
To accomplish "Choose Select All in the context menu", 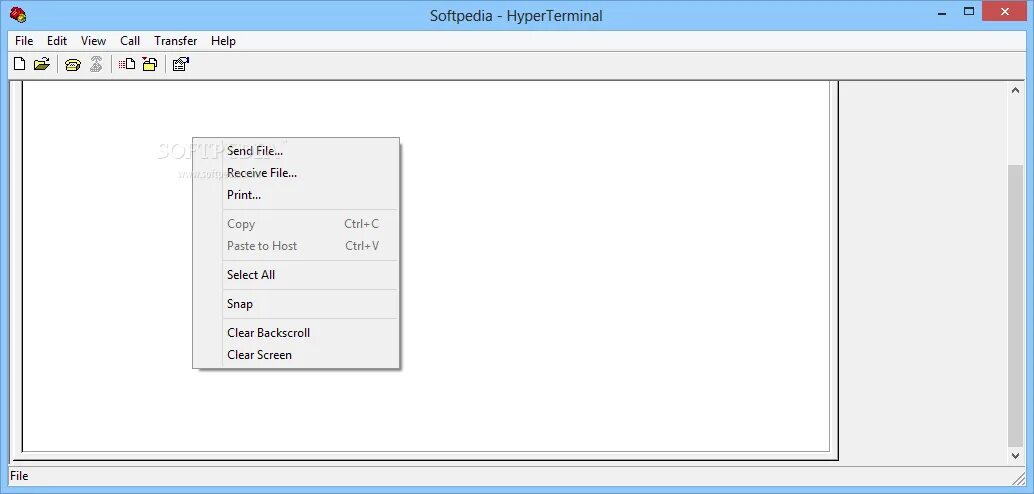I will point(296,274).
